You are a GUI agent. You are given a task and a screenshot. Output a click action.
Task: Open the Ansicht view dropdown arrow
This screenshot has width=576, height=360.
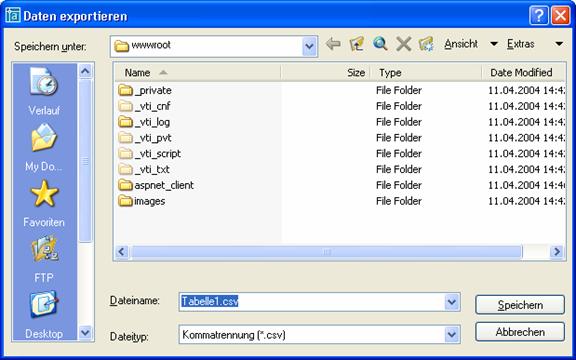[494, 44]
